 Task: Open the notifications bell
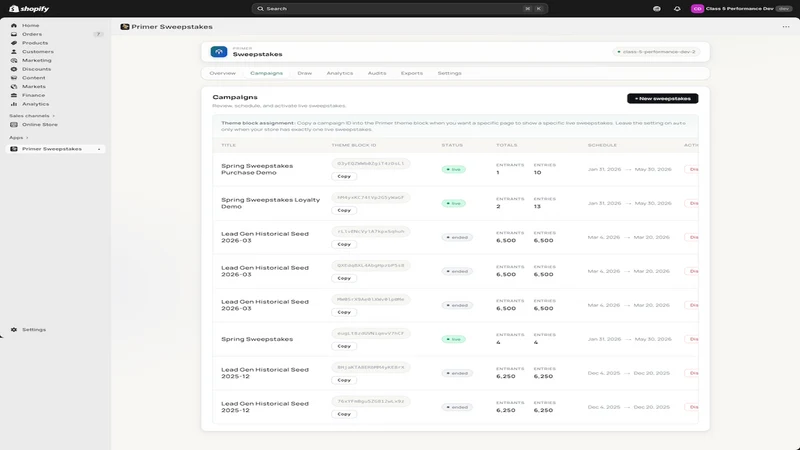tap(677, 9)
